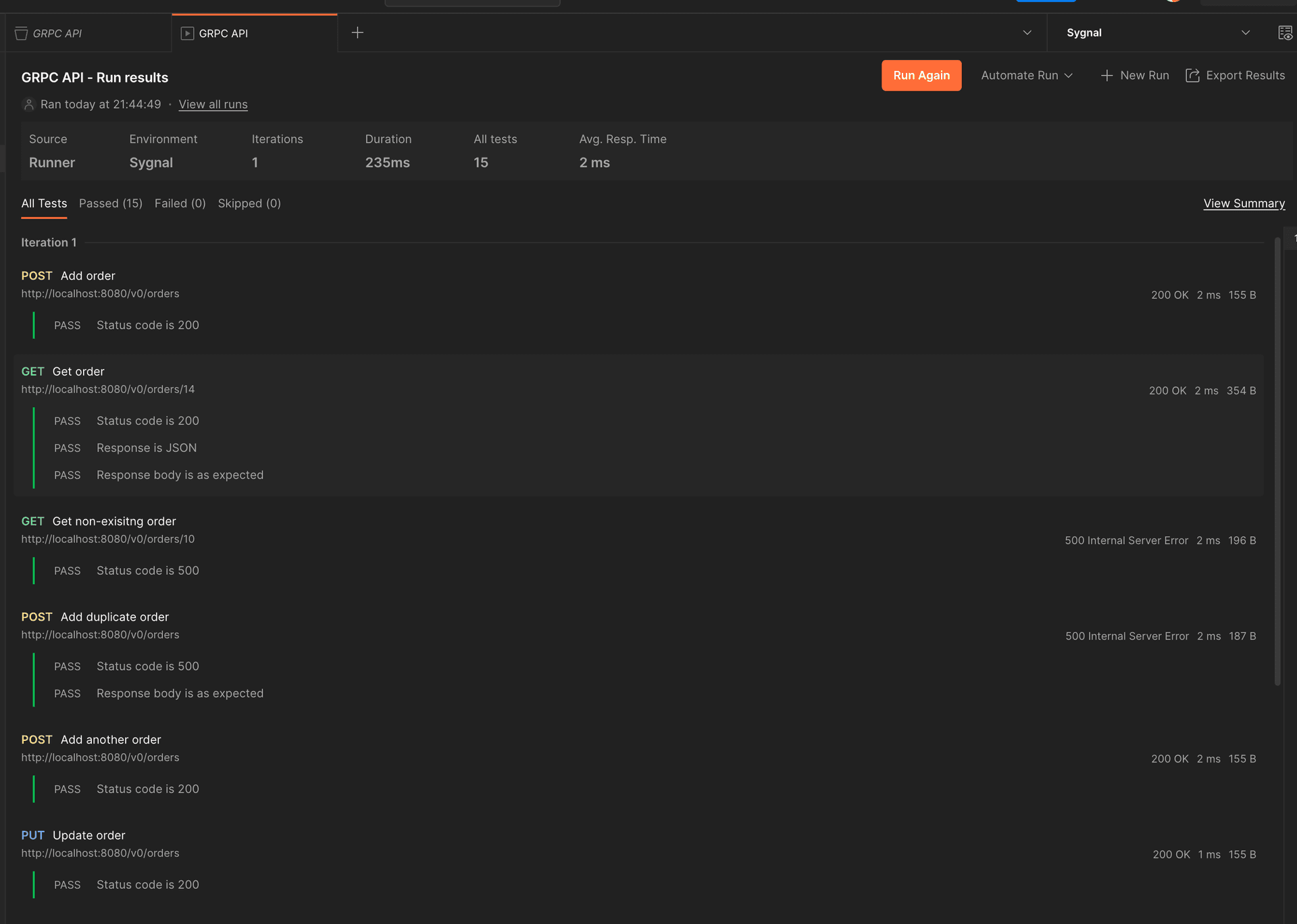Select the Skipped (0) filter tab
The height and width of the screenshot is (924, 1297).
pos(249,203)
